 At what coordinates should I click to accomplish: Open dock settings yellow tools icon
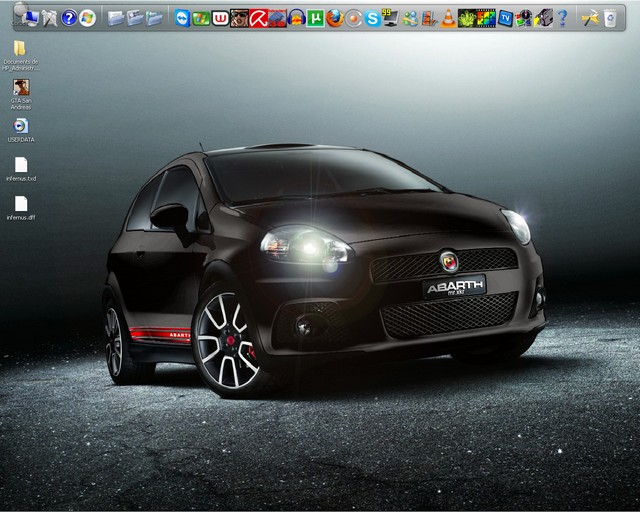[590, 18]
